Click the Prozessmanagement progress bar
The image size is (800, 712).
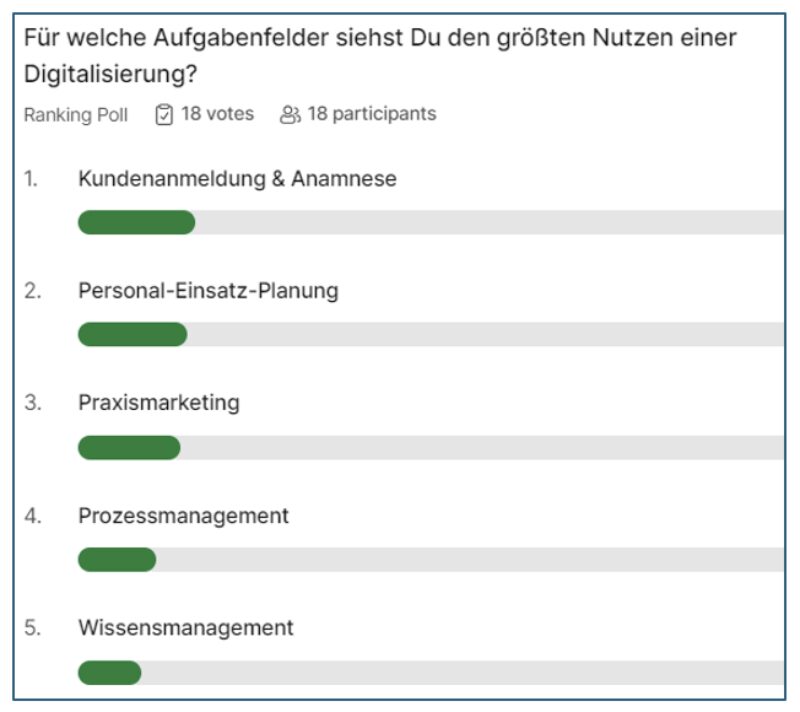(117, 559)
